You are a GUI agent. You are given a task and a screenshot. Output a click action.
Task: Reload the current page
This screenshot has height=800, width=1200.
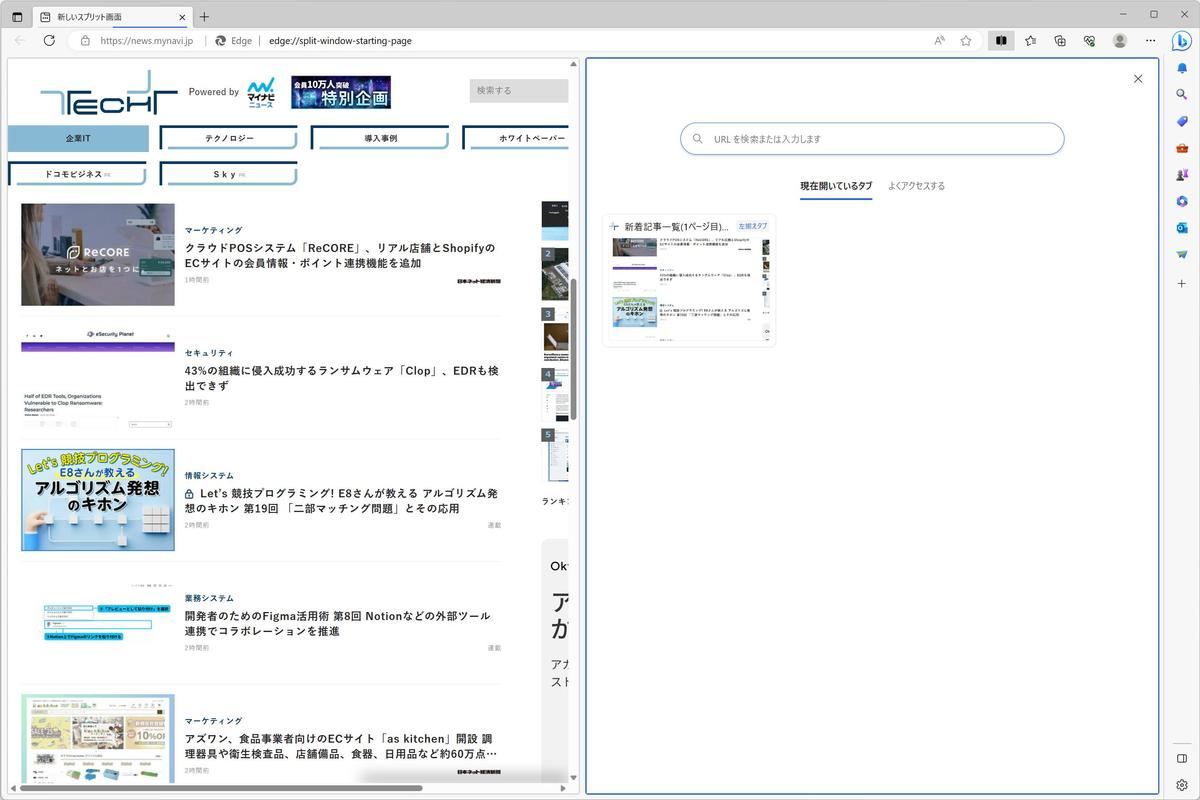point(49,41)
